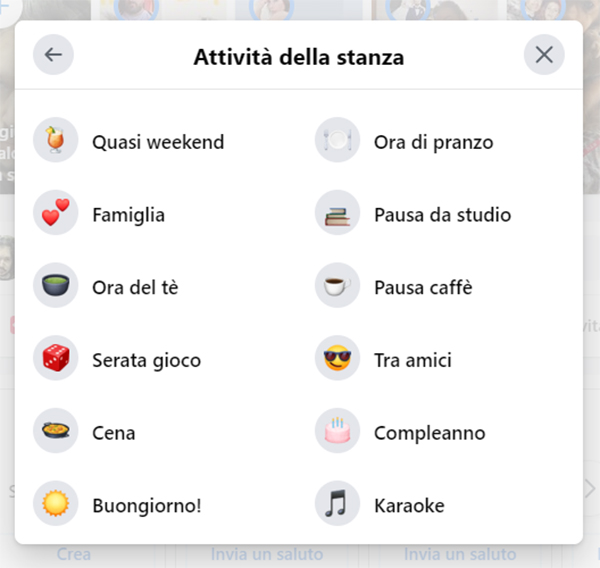
Task: Pick the music note icon
Action: [336, 506]
